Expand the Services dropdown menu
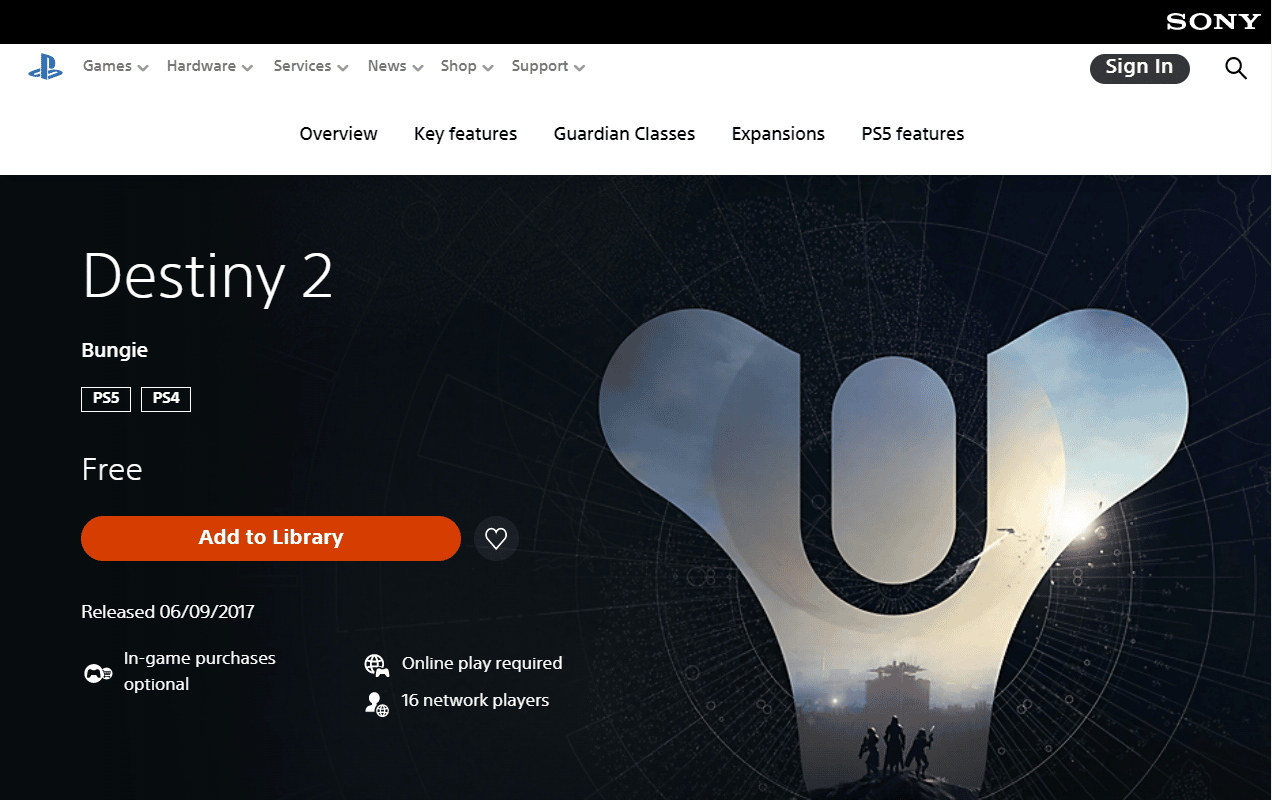 [310, 67]
